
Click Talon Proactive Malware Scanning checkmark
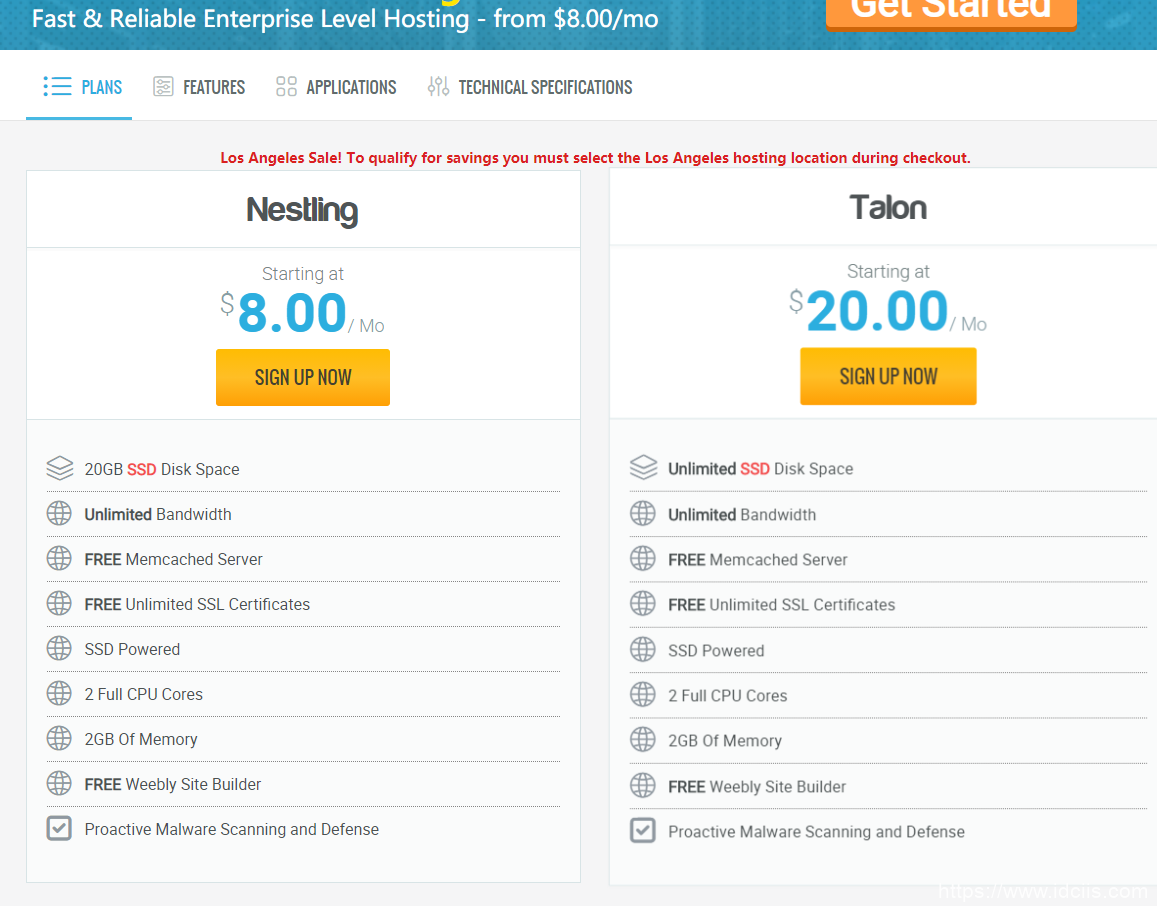pyautogui.click(x=643, y=831)
